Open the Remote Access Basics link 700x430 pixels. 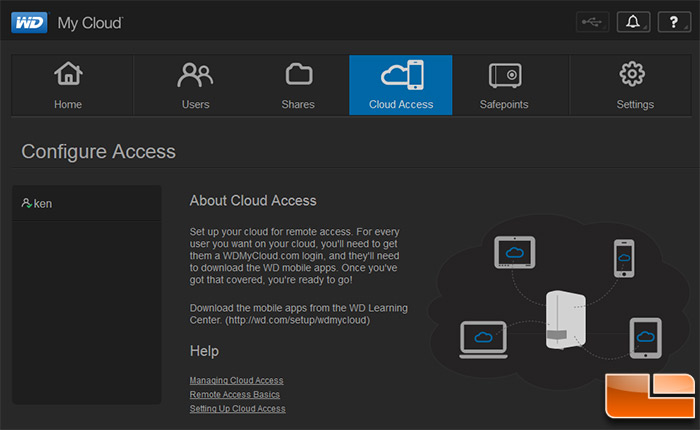click(234, 395)
